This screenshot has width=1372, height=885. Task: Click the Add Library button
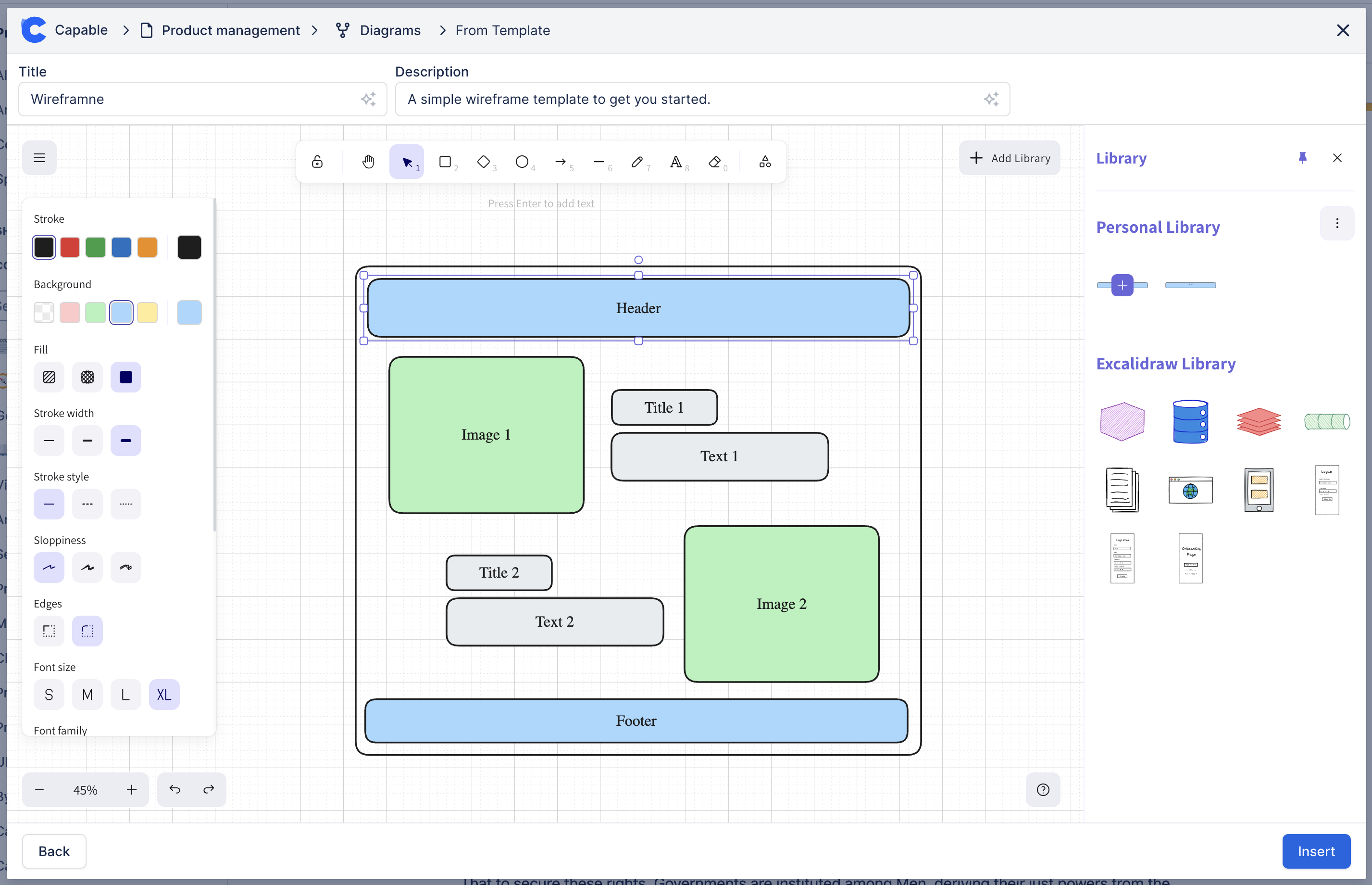(x=1010, y=157)
